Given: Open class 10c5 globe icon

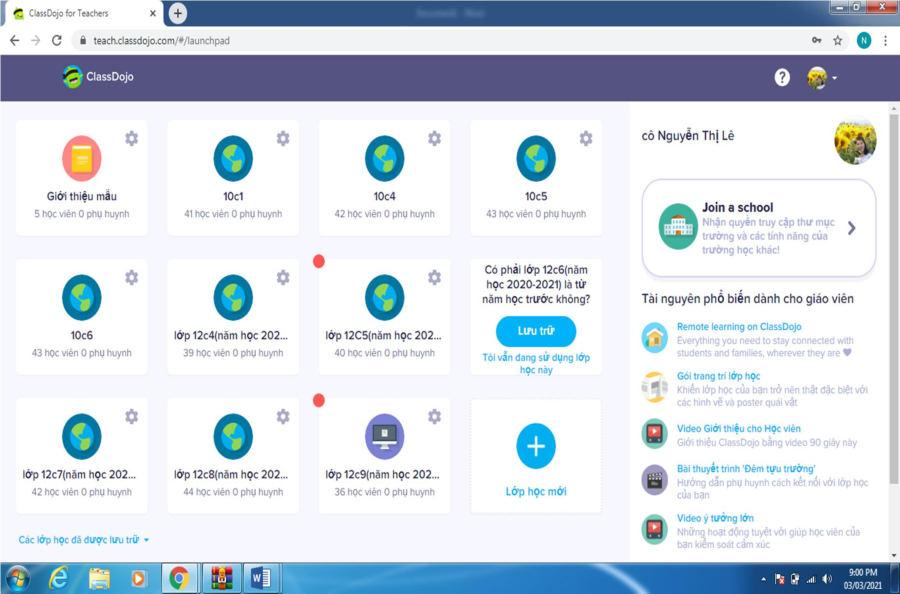Looking at the screenshot, I should (x=536, y=158).
